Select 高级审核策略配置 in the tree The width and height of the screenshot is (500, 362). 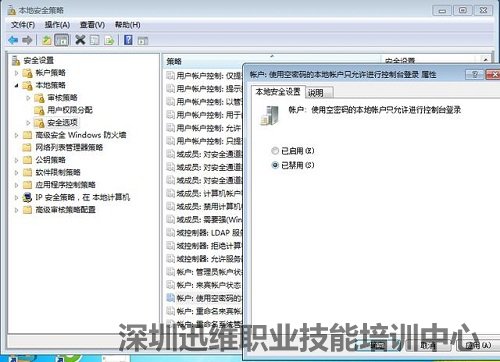(x=65, y=210)
